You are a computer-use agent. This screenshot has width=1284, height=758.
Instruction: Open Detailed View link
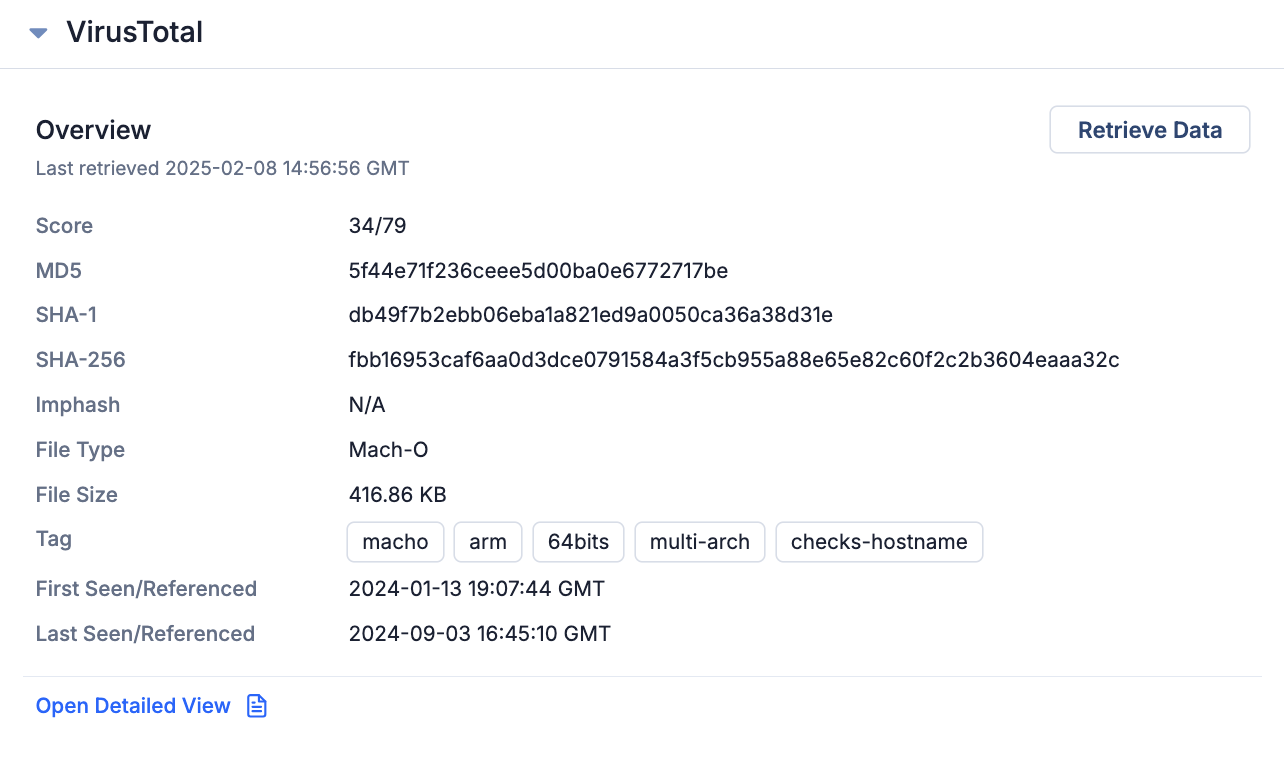[132, 705]
